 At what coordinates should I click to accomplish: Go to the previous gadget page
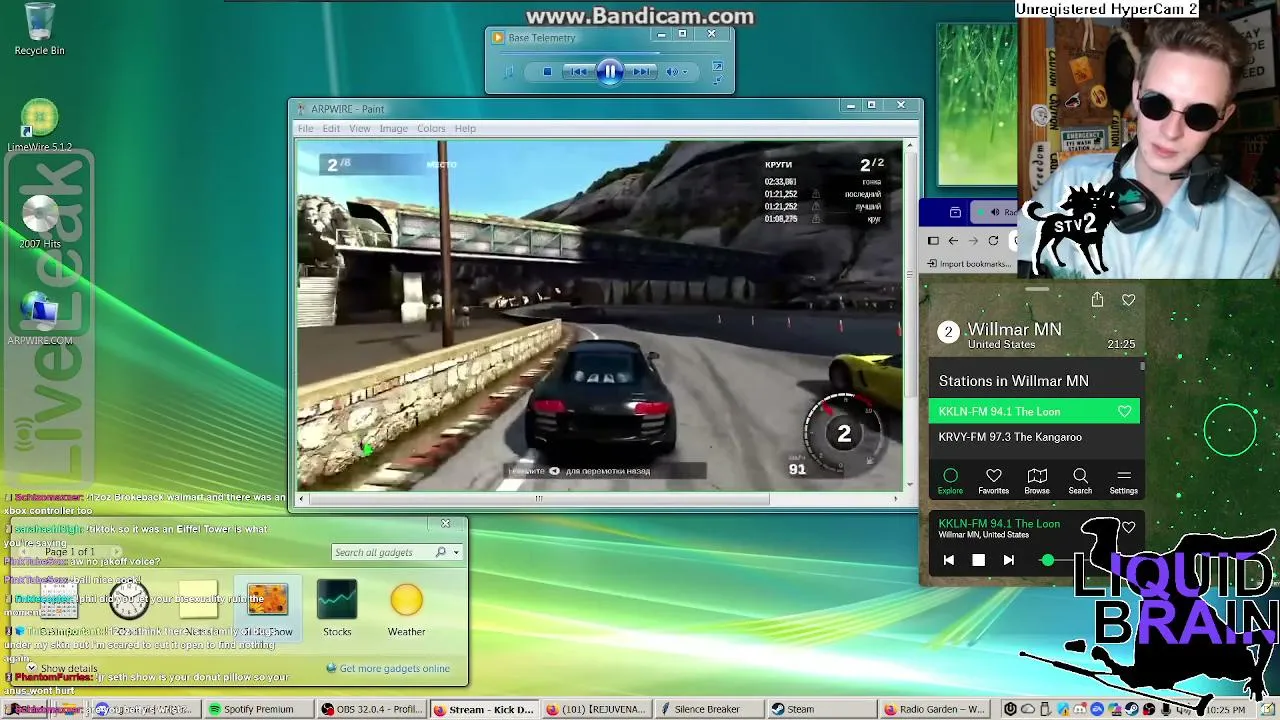24,552
